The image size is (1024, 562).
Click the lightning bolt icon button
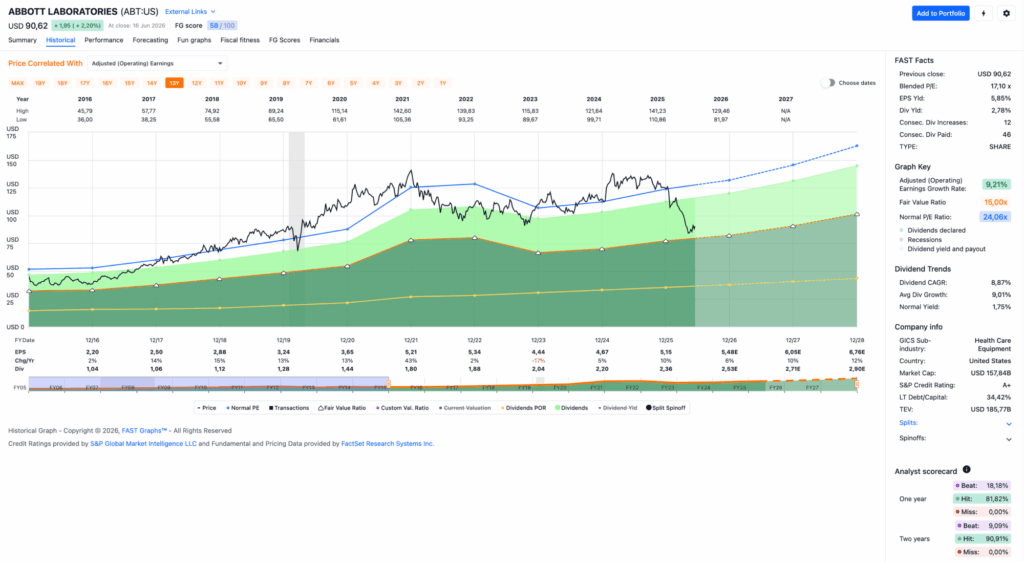(x=984, y=13)
